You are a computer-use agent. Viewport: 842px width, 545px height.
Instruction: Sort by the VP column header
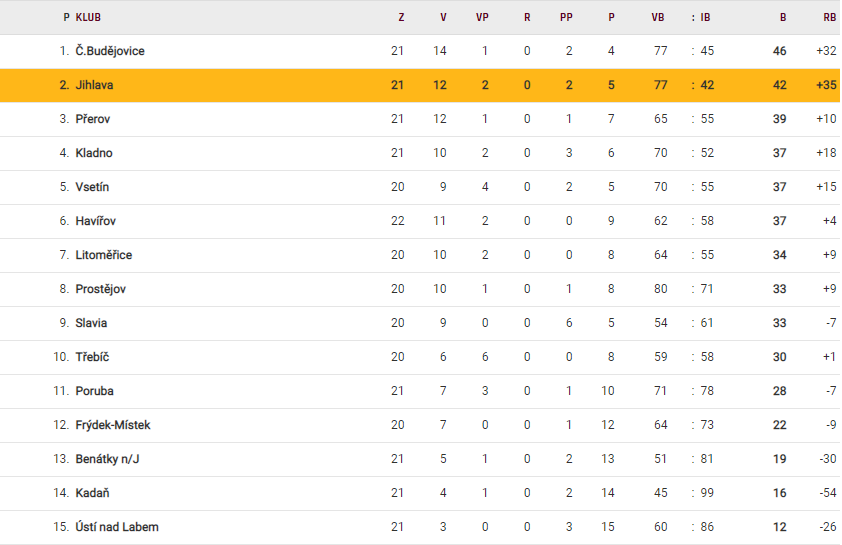(x=482, y=17)
